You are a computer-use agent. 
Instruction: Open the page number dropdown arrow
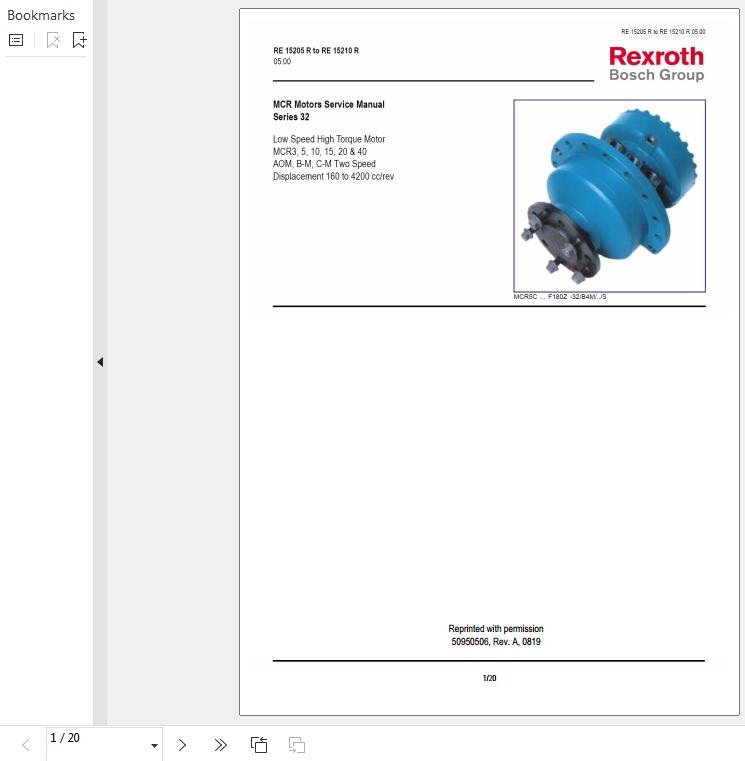click(x=154, y=745)
